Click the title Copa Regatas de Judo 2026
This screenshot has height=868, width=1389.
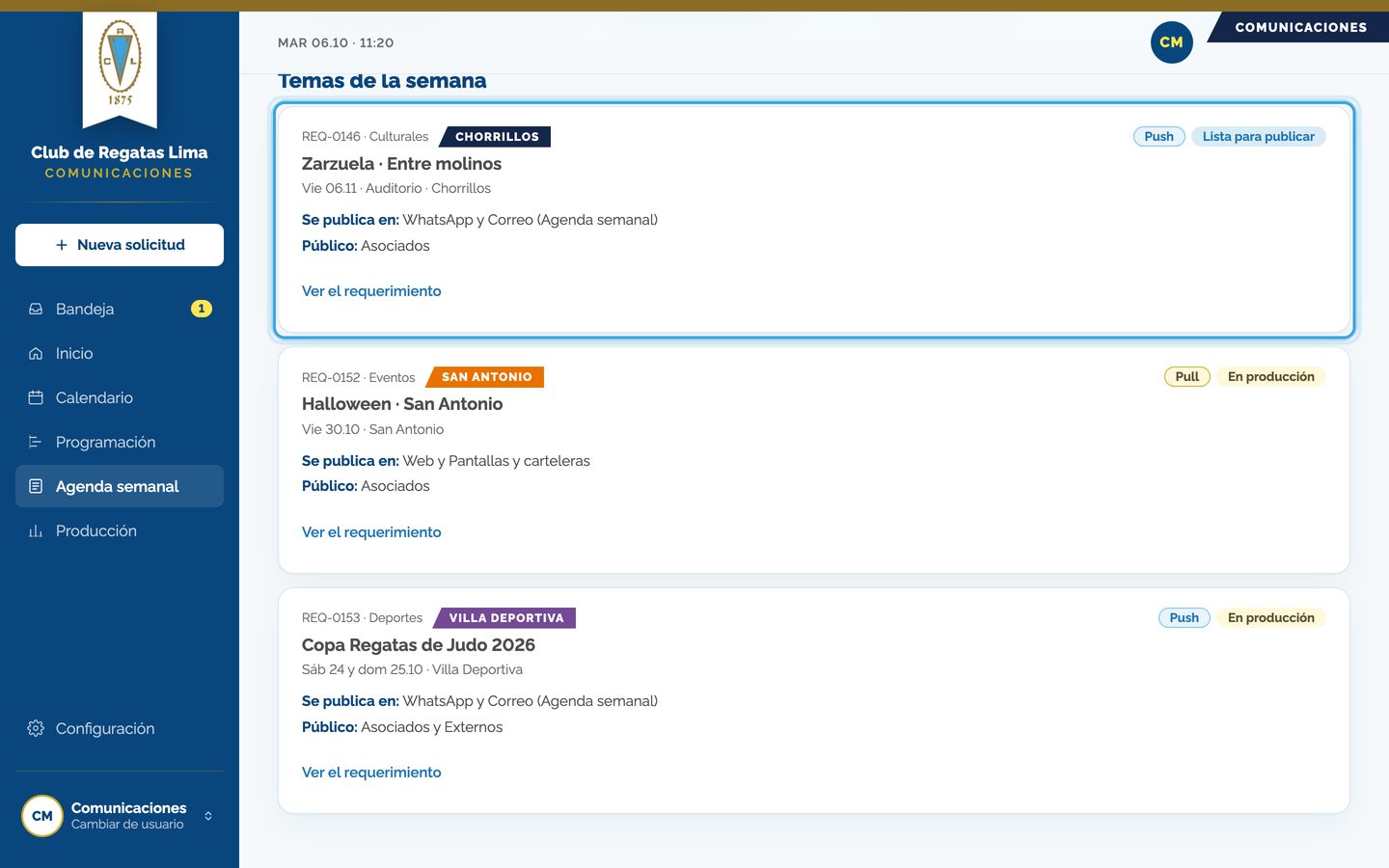tap(419, 645)
